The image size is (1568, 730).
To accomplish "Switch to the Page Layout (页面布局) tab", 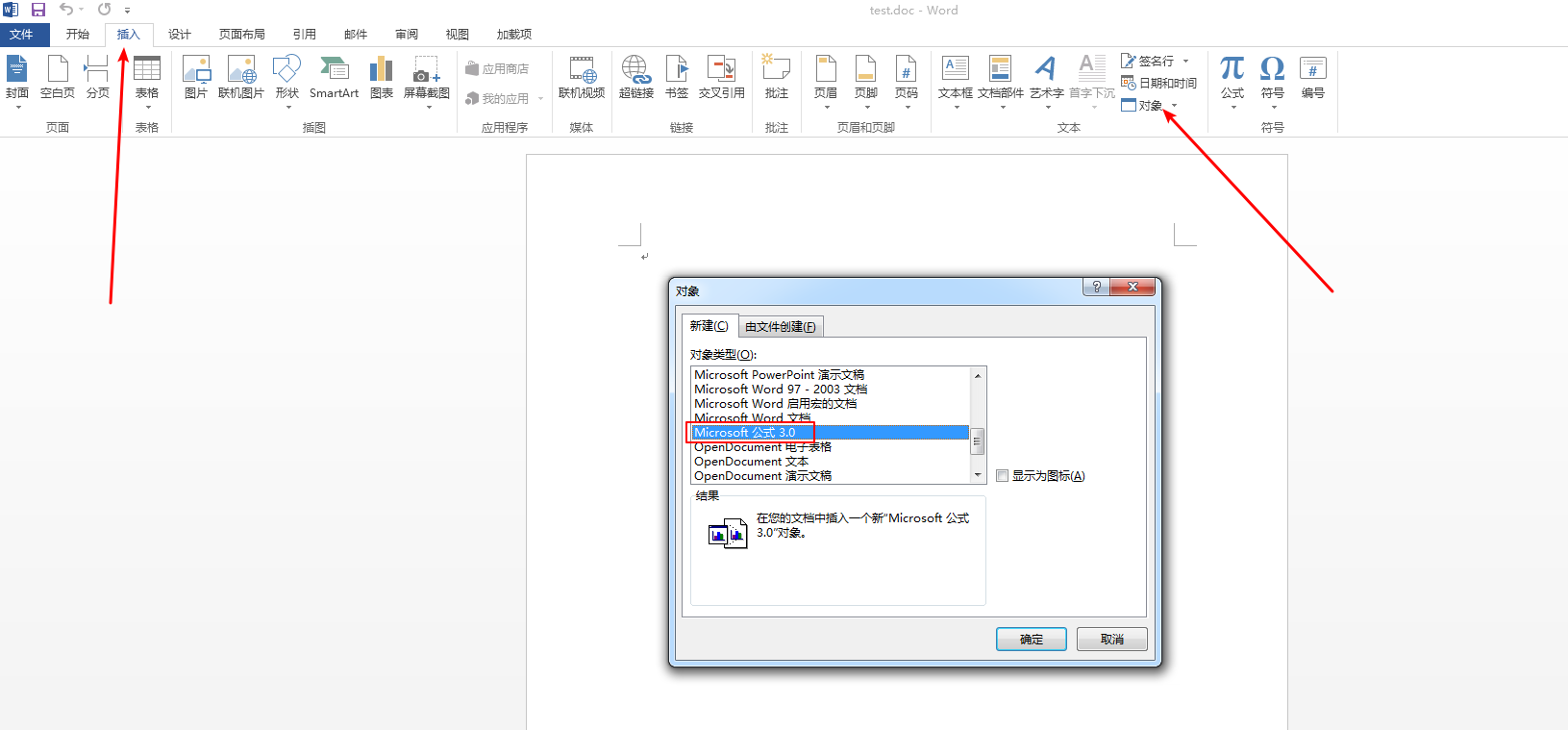I will (242, 34).
